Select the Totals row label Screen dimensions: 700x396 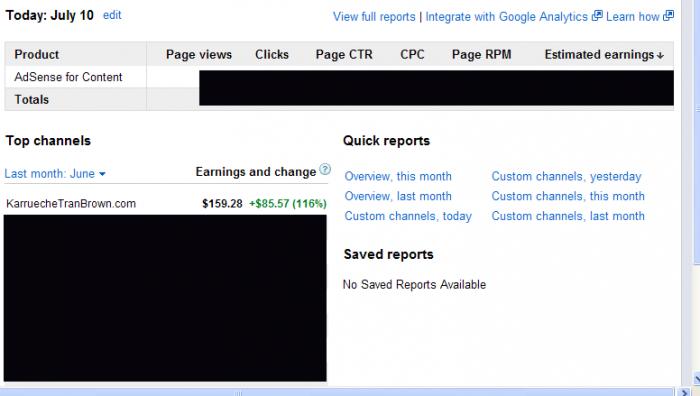tap(31, 99)
